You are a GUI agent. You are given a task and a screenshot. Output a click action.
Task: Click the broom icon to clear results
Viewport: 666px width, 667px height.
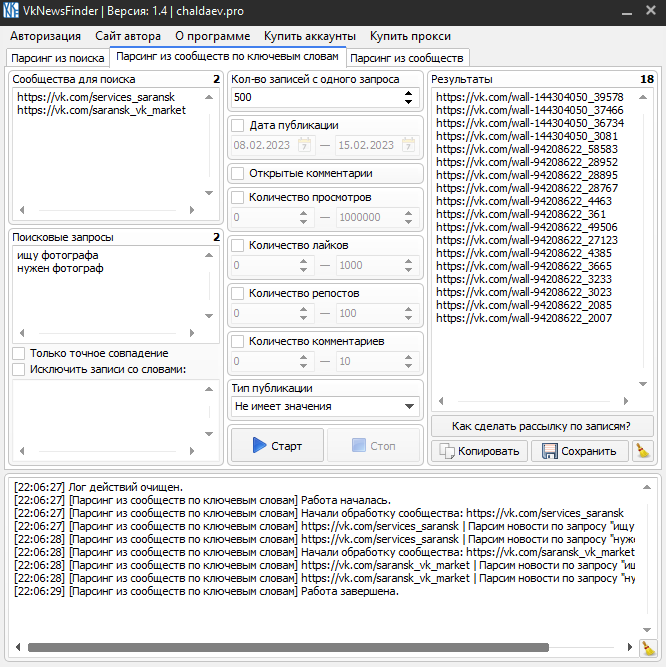(x=643, y=451)
